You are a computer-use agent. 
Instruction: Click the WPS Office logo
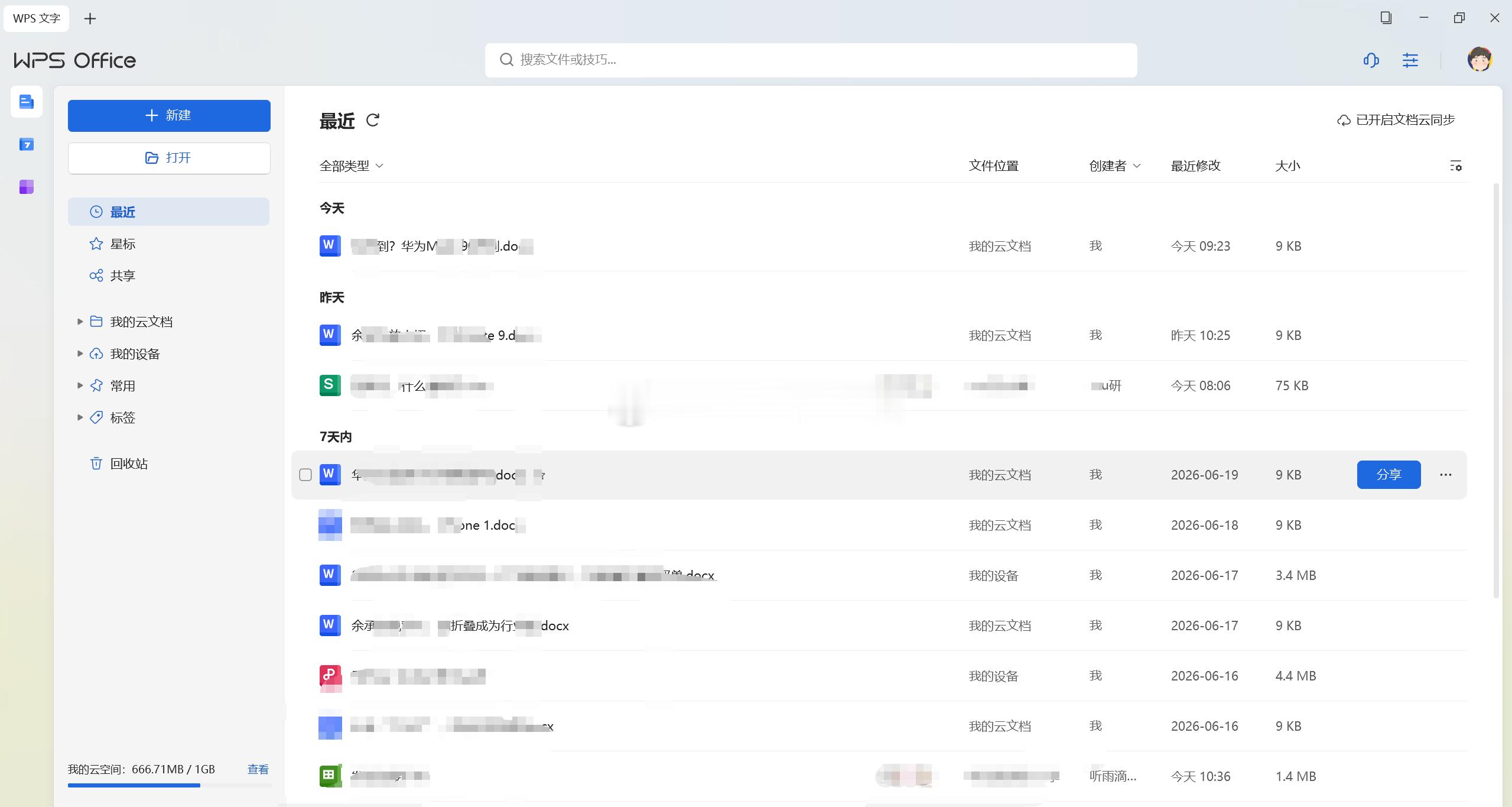tap(75, 60)
